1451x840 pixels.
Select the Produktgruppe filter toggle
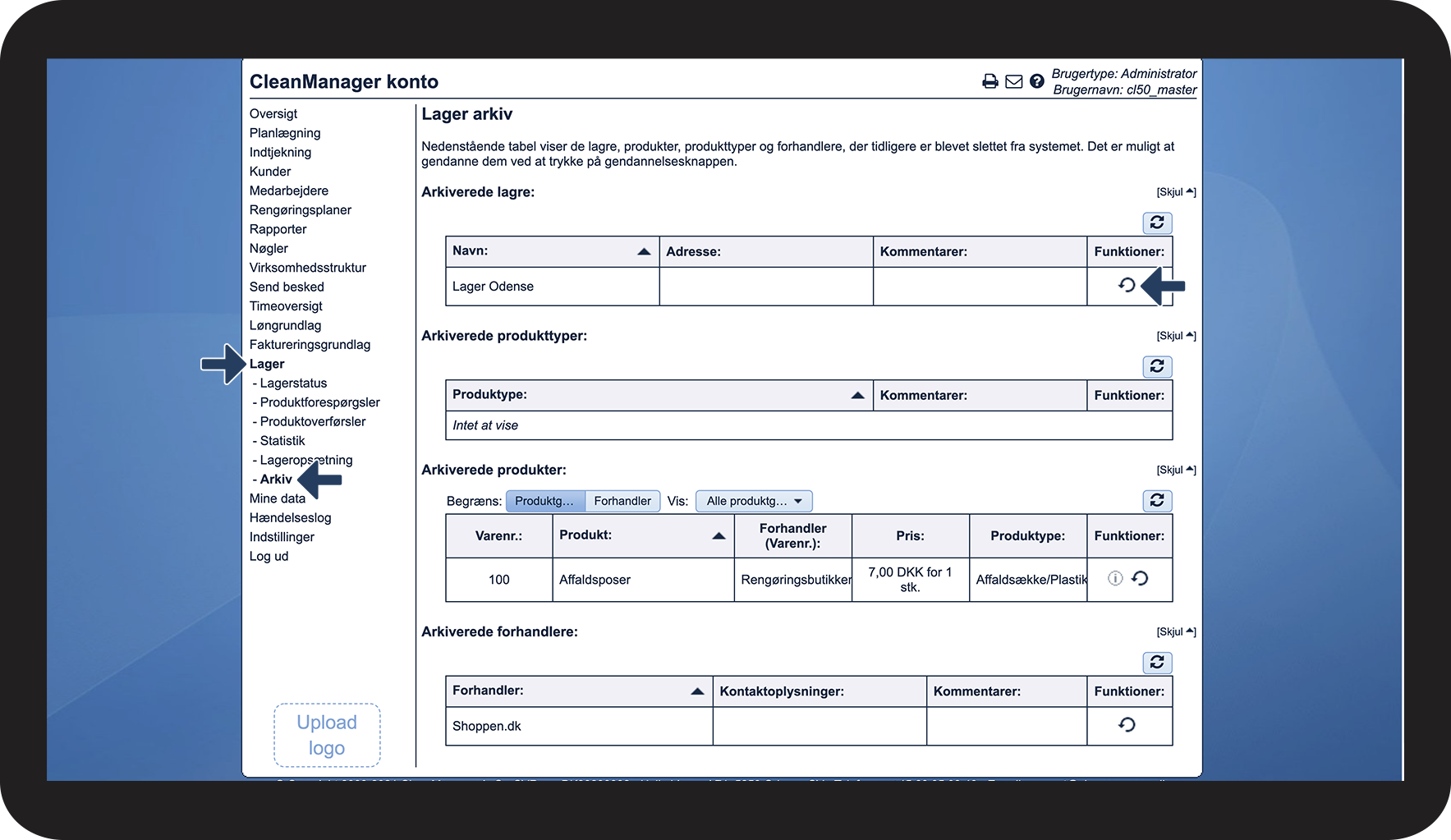tap(544, 501)
